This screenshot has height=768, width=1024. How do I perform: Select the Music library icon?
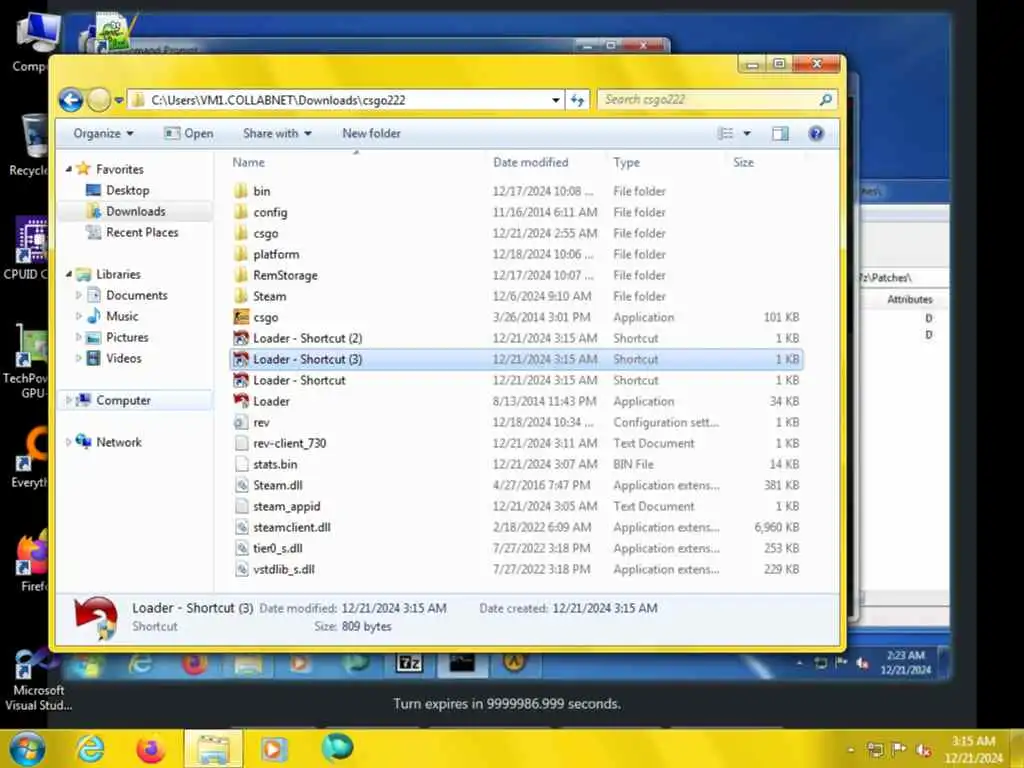pos(94,316)
